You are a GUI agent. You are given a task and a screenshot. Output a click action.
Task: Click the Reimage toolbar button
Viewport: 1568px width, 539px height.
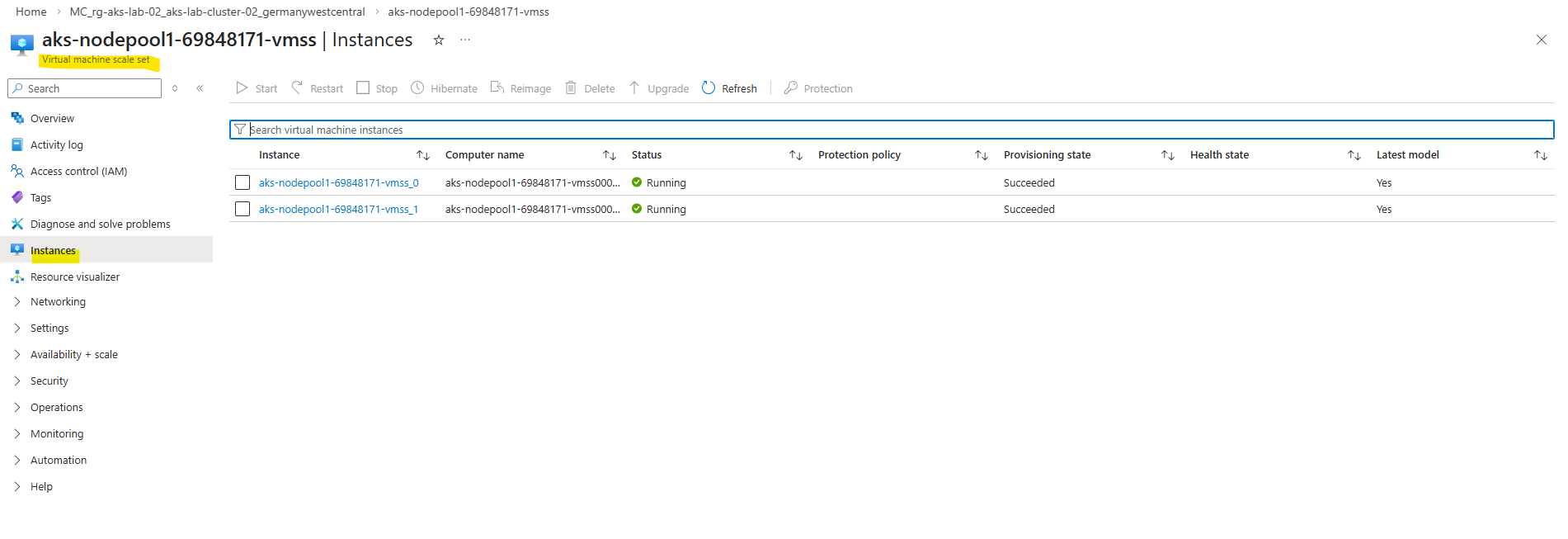(x=520, y=88)
